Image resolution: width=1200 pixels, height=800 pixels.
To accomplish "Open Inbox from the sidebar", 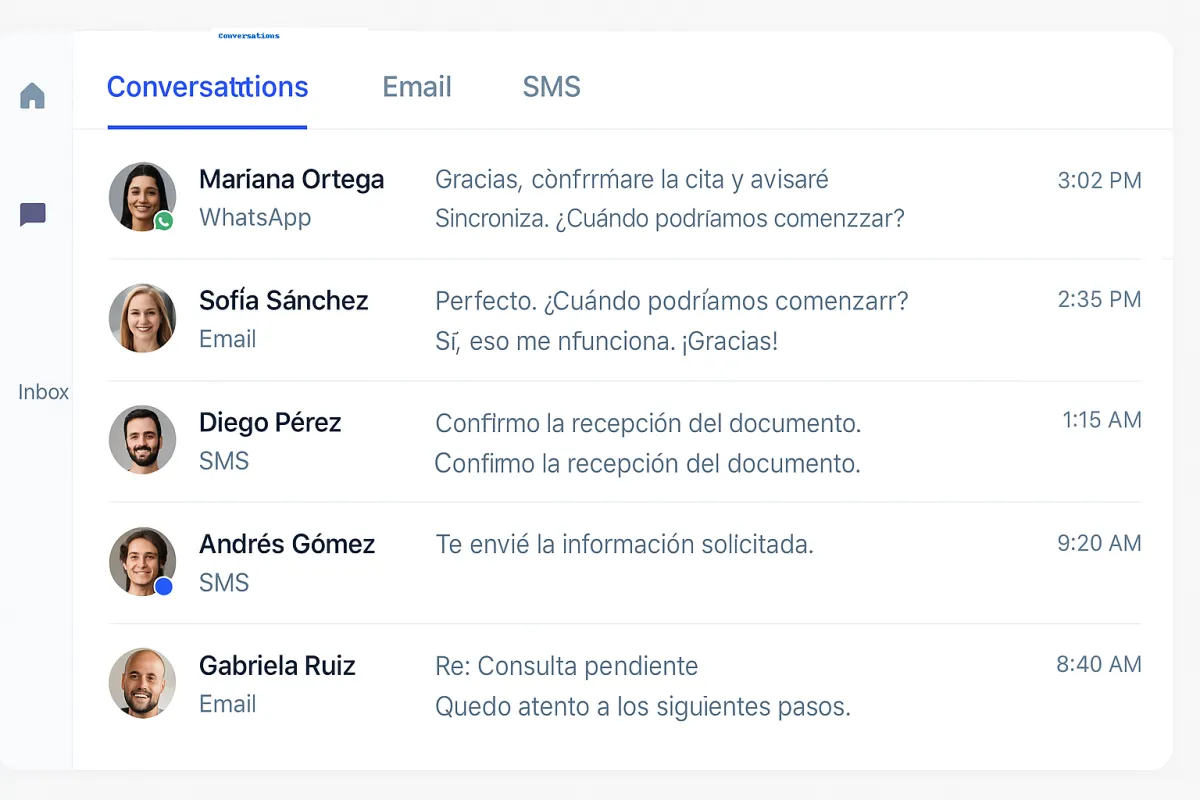I will coord(43,392).
